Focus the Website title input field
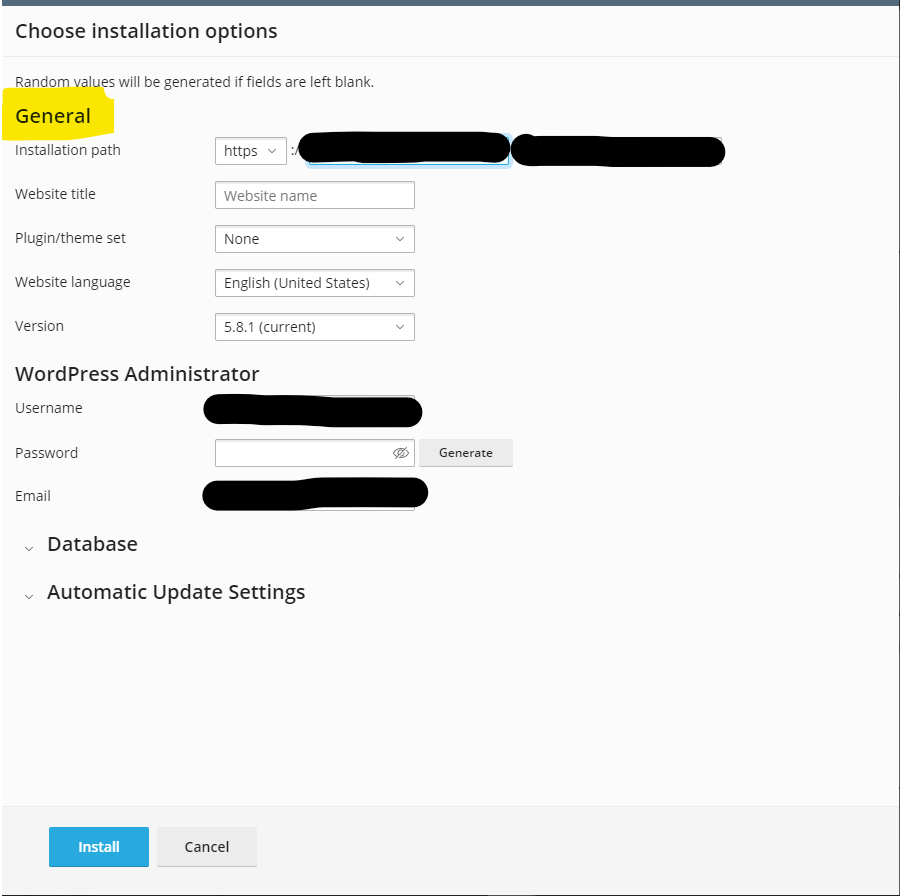Viewport: 900px width, 896px height. coord(315,195)
